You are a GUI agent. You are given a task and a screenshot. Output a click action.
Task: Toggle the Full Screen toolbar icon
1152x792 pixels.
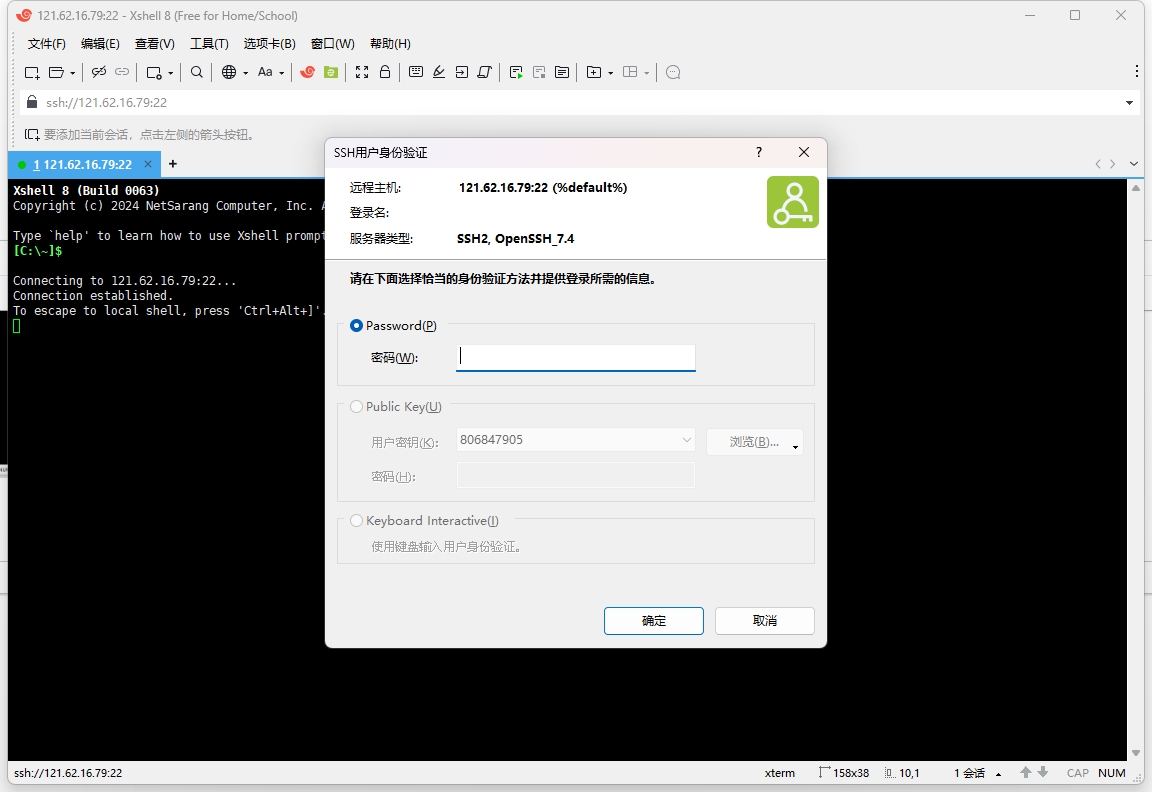pyautogui.click(x=361, y=72)
